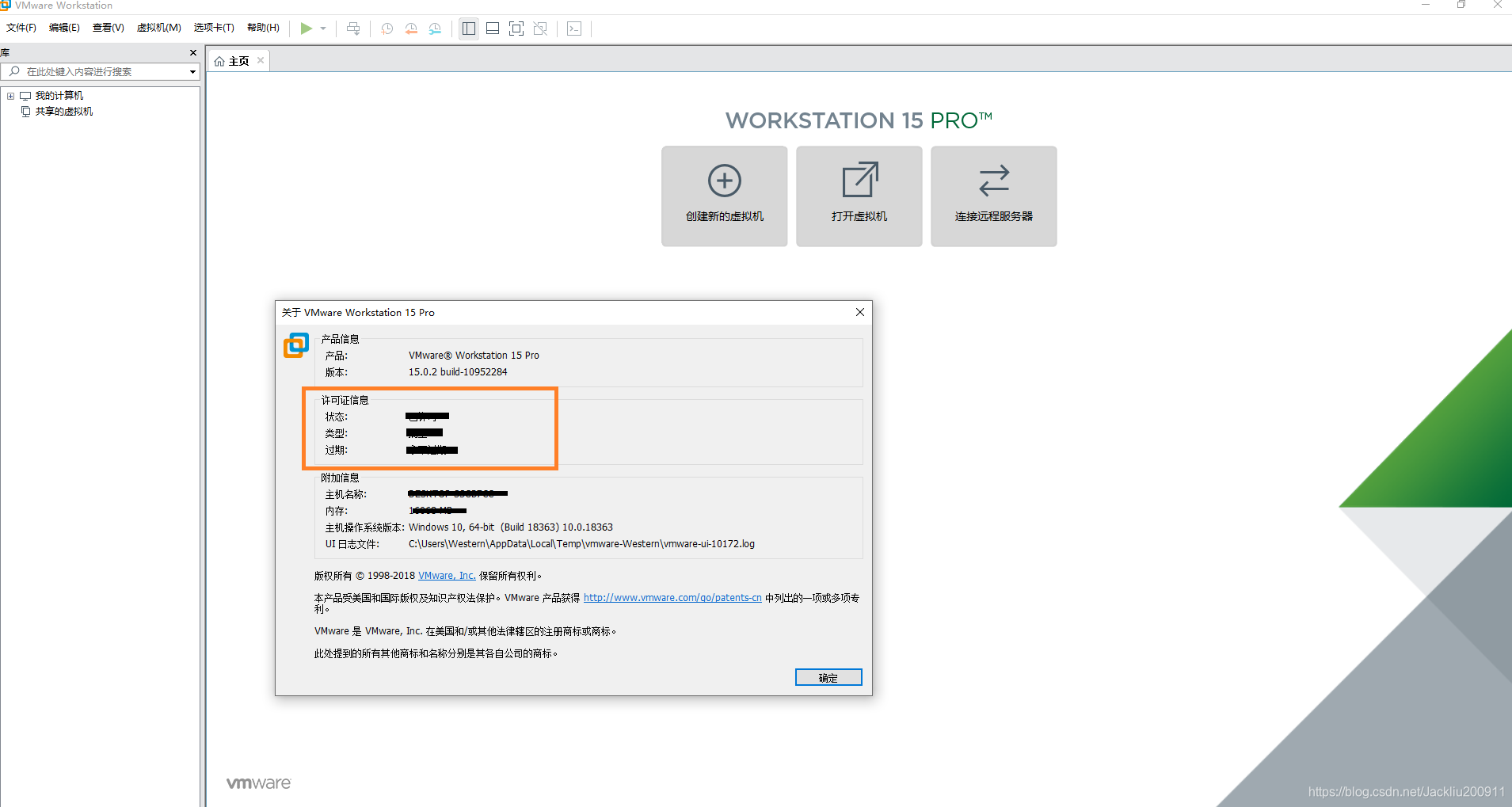1512x807 pixels.
Task: Expand the power options dropdown arrow
Action: point(323,29)
